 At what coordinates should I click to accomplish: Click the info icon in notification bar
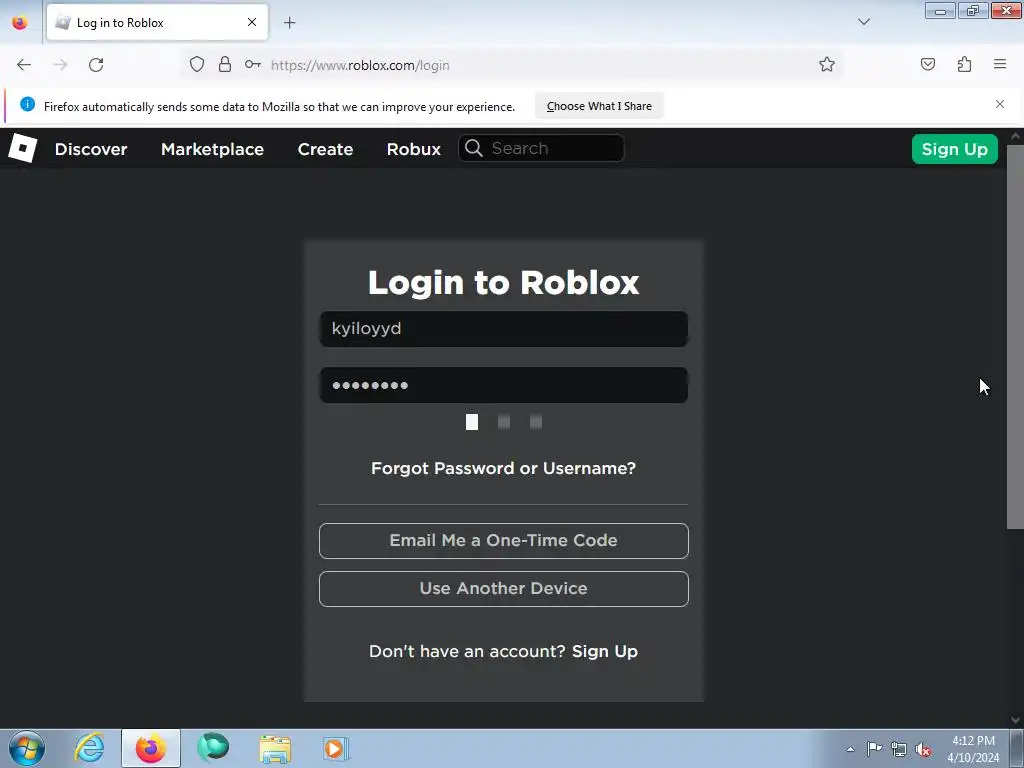[27, 104]
